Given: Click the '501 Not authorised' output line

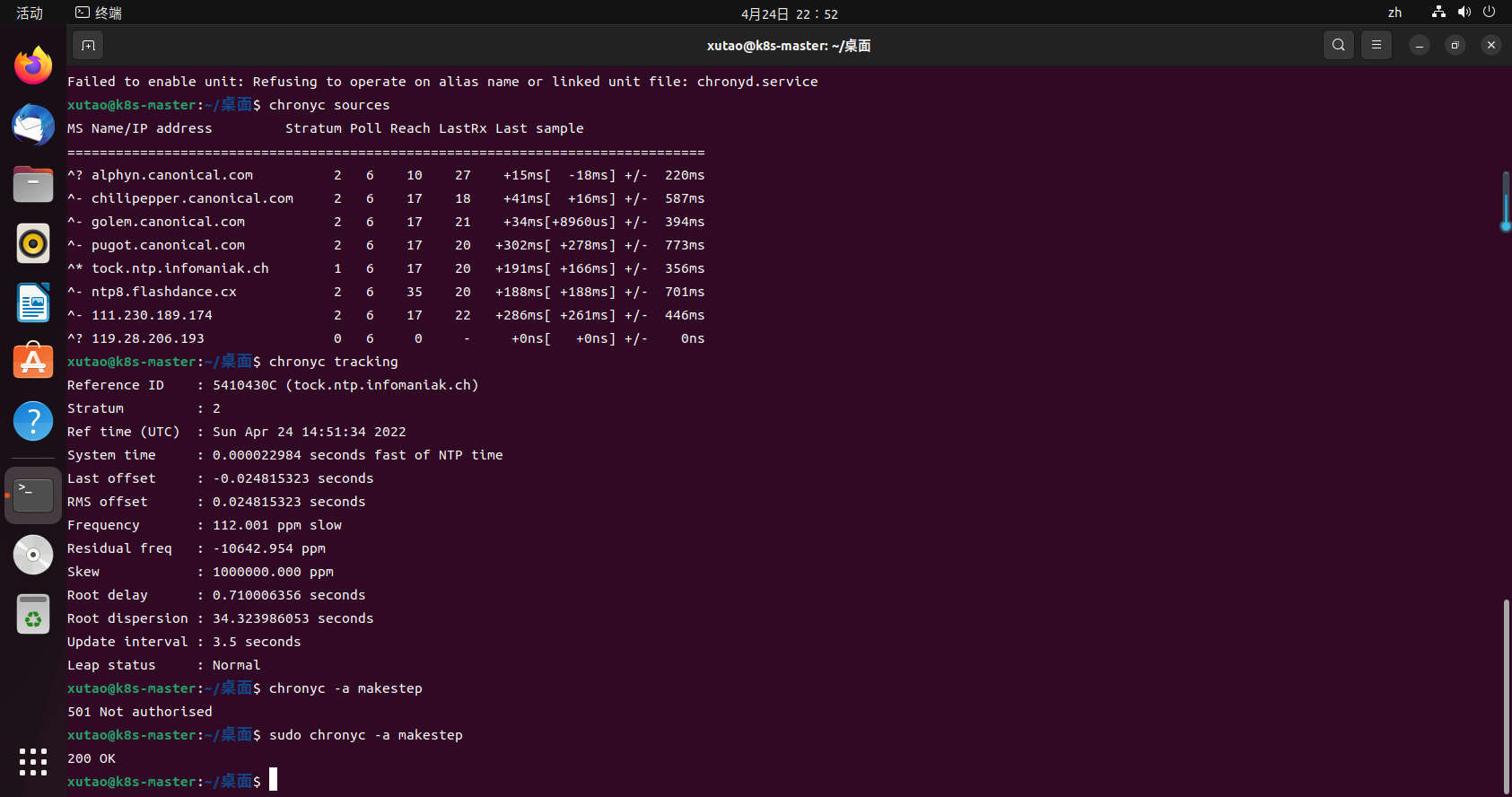Looking at the screenshot, I should tap(140, 712).
